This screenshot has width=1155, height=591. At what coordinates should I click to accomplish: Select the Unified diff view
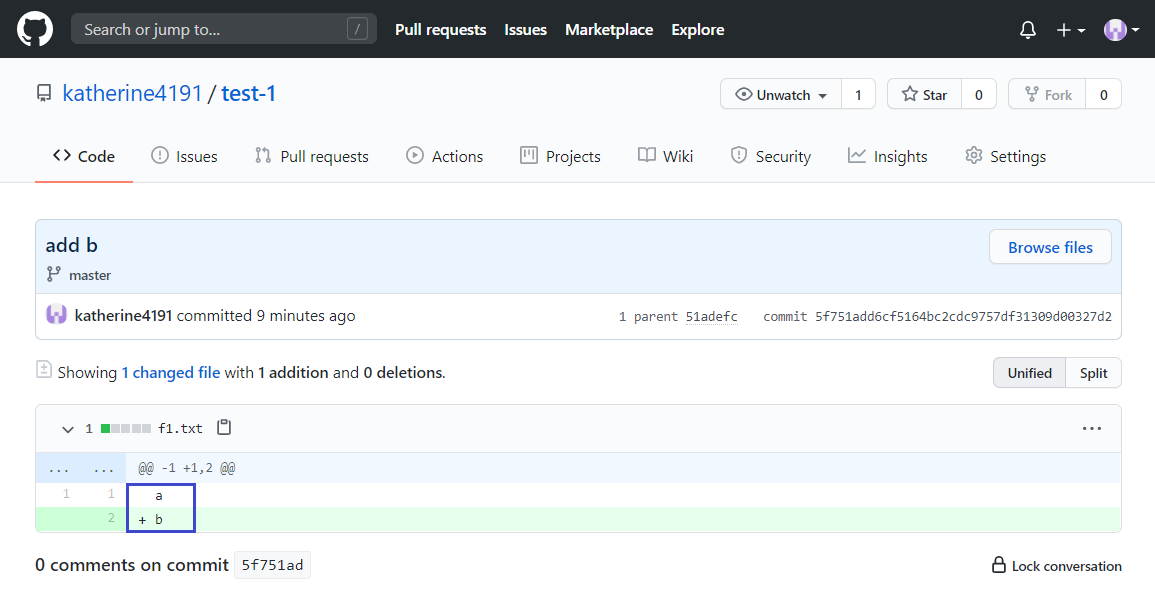click(x=1029, y=373)
